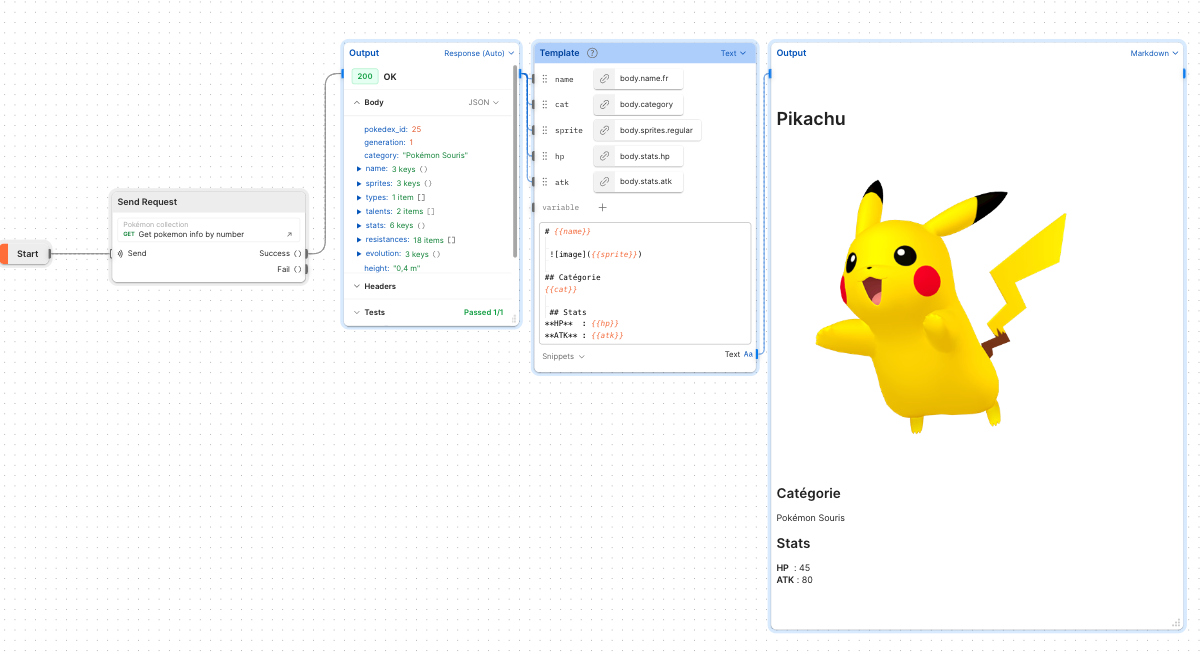Click the link icon beside body.stats.atk

pos(604,181)
